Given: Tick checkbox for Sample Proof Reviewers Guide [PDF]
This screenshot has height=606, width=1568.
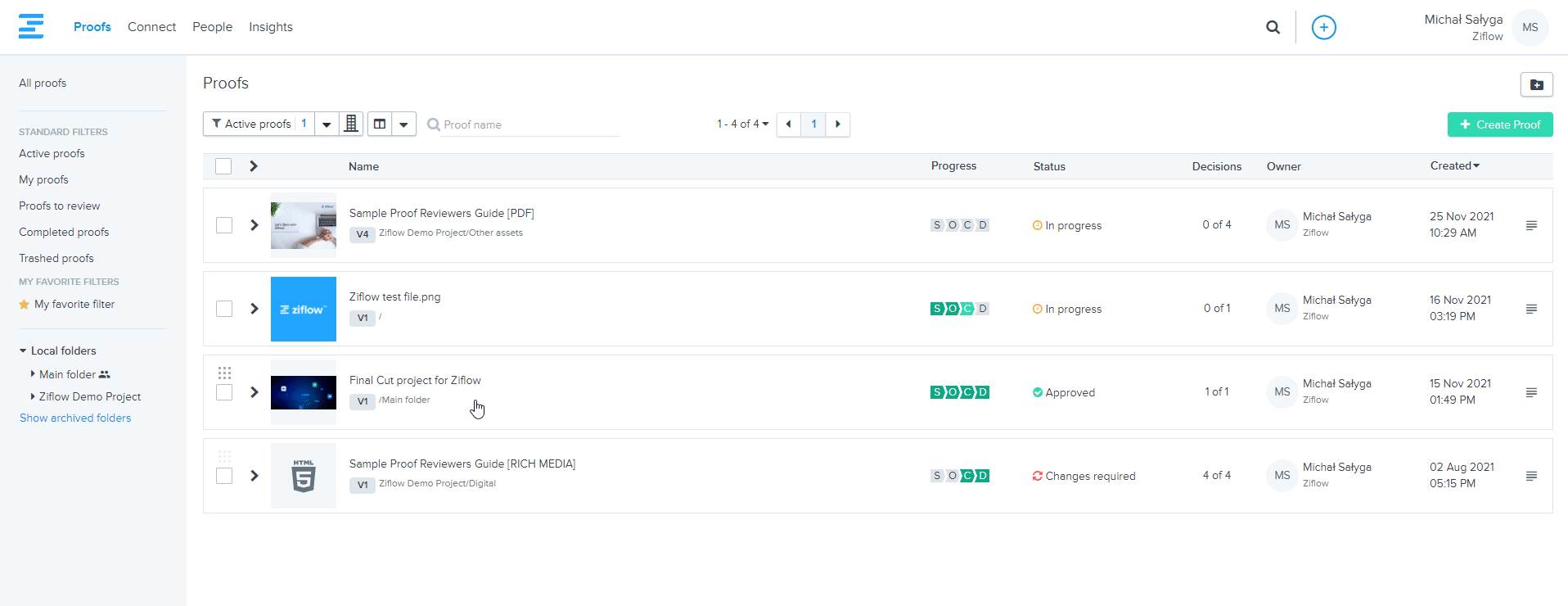Looking at the screenshot, I should coord(224,225).
